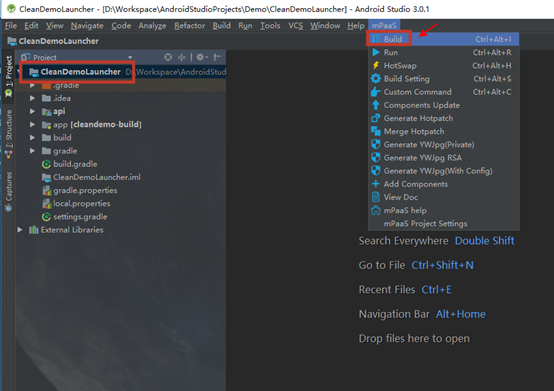
Task: Choose Merge Hotpatch menu entry
Action: pyautogui.click(x=444, y=131)
